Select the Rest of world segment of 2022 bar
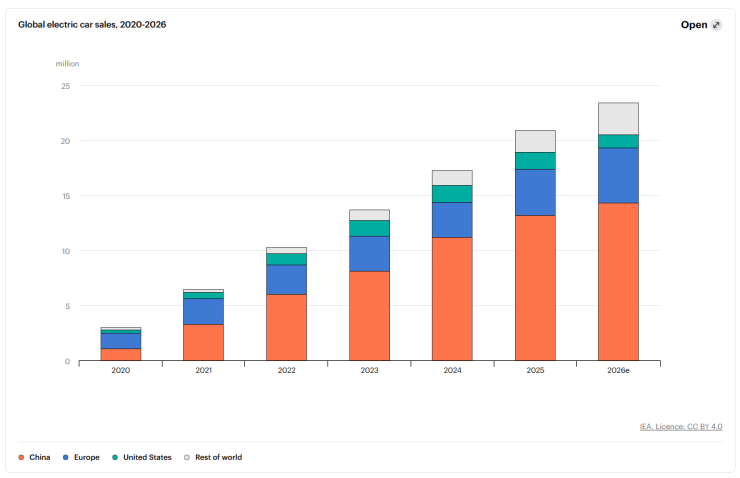This screenshot has height=478, width=740. pyautogui.click(x=286, y=251)
